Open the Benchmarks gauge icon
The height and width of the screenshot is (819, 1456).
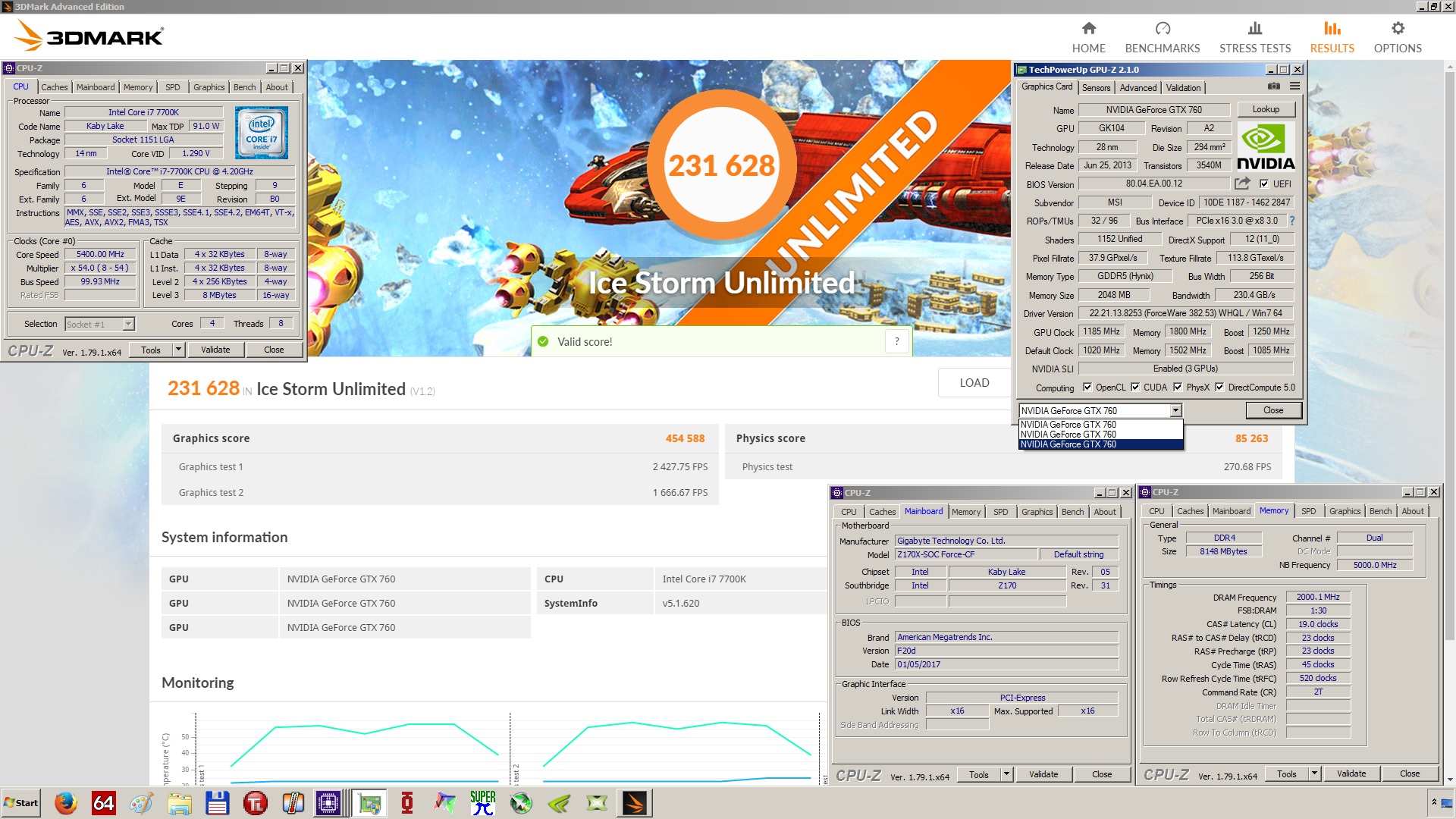coord(1163,29)
